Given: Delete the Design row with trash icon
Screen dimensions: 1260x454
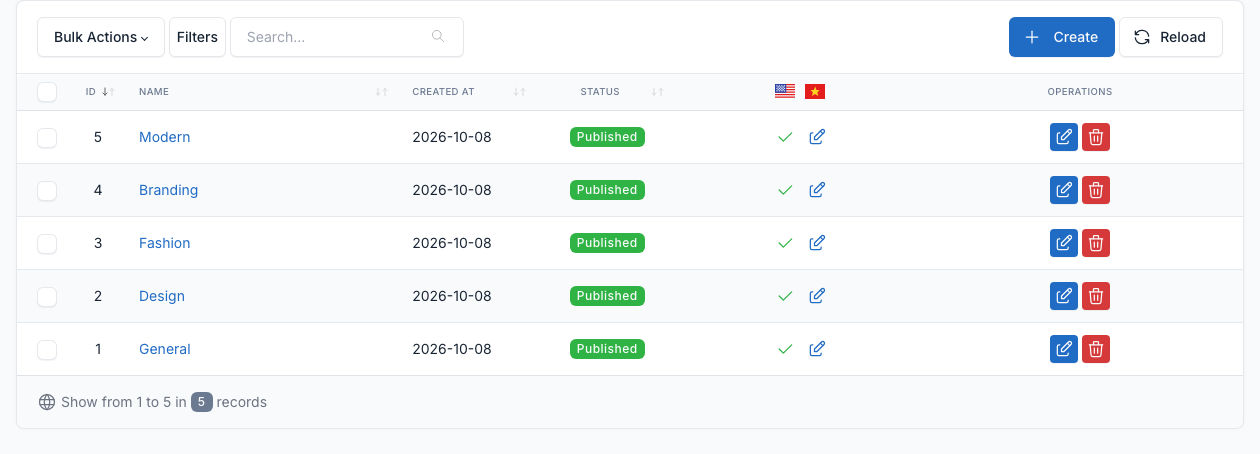Looking at the screenshot, I should (1096, 296).
